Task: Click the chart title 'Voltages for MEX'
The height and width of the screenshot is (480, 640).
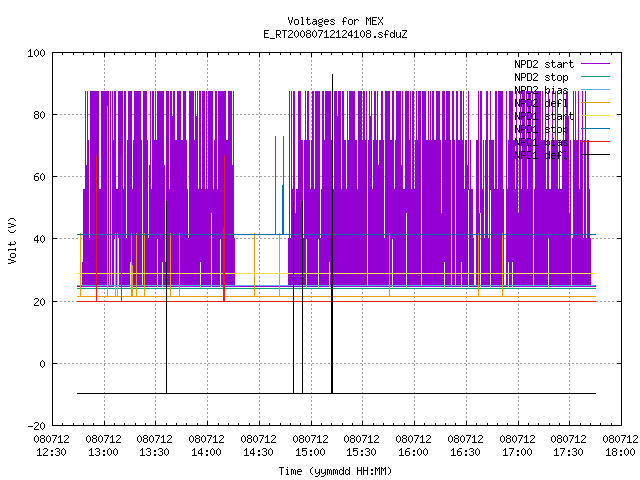Action: coord(335,21)
